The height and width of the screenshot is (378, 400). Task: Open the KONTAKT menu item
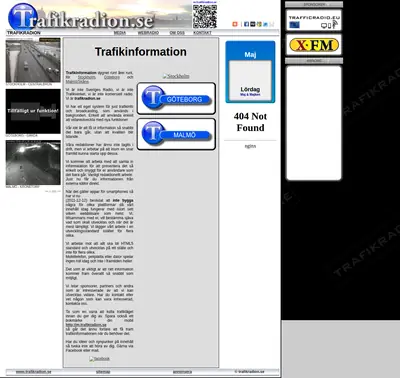tap(202, 33)
